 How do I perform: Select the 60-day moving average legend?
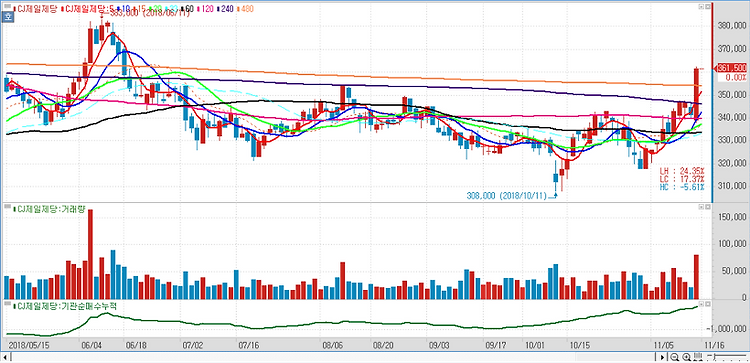[188, 9]
